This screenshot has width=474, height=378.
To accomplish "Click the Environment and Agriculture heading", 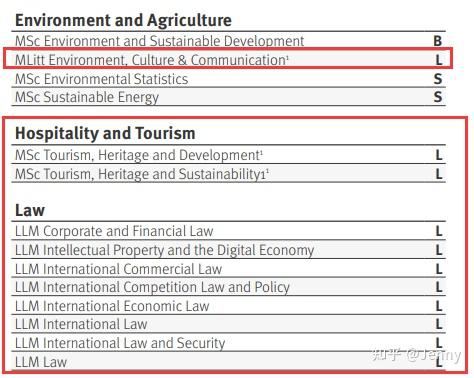I will (x=123, y=20).
